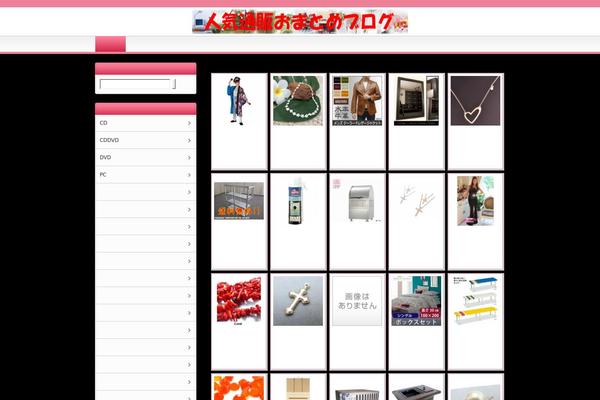The width and height of the screenshot is (600, 400).
Task: Open the dark framed mirror product
Action: pyautogui.click(x=416, y=101)
